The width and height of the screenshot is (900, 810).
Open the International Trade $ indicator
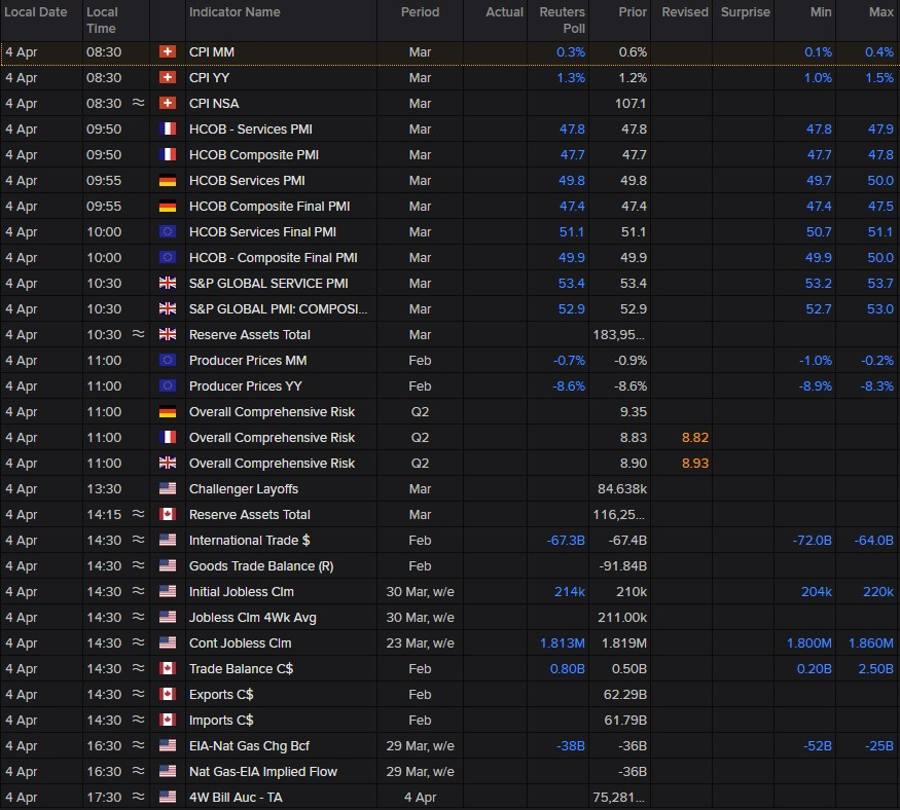[x=249, y=540]
